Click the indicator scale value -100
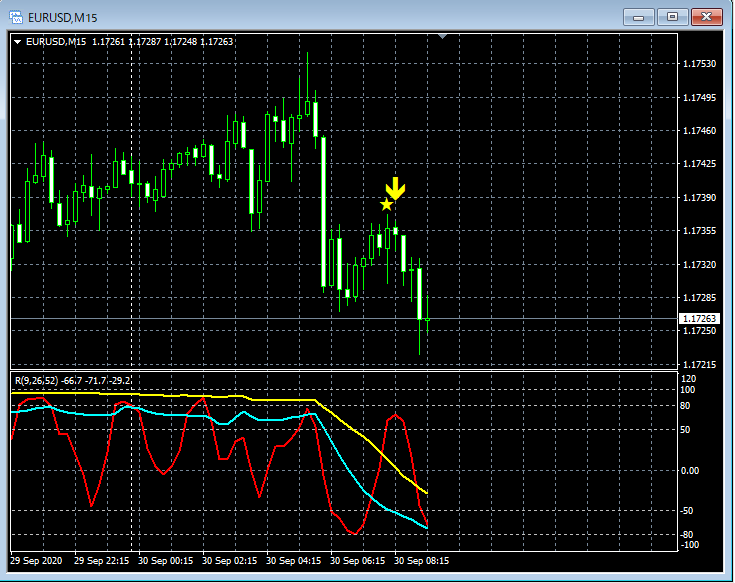Image resolution: width=735 pixels, height=583 pixels. [x=689, y=545]
